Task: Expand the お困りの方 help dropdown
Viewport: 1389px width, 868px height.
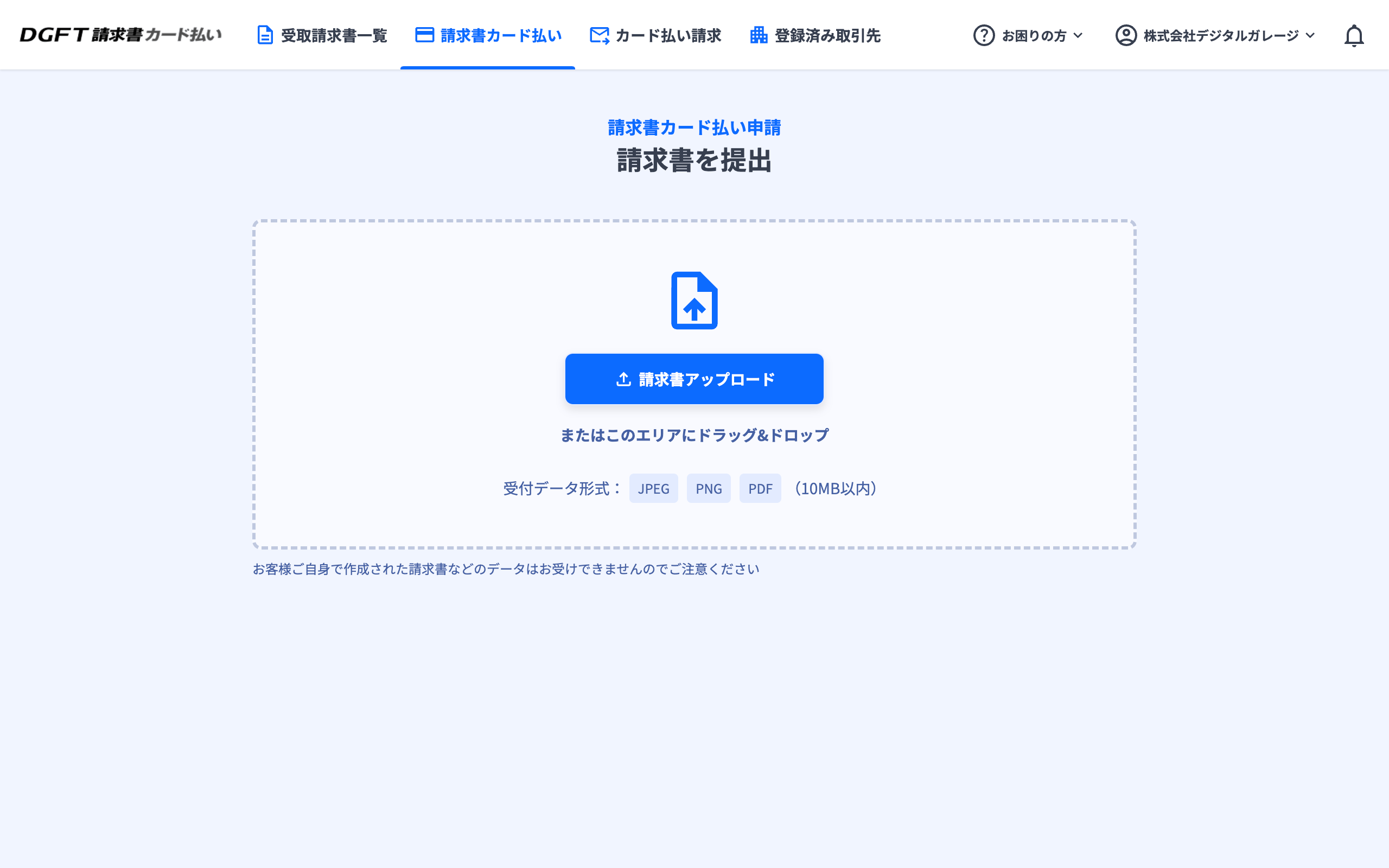Action: 1033,36
